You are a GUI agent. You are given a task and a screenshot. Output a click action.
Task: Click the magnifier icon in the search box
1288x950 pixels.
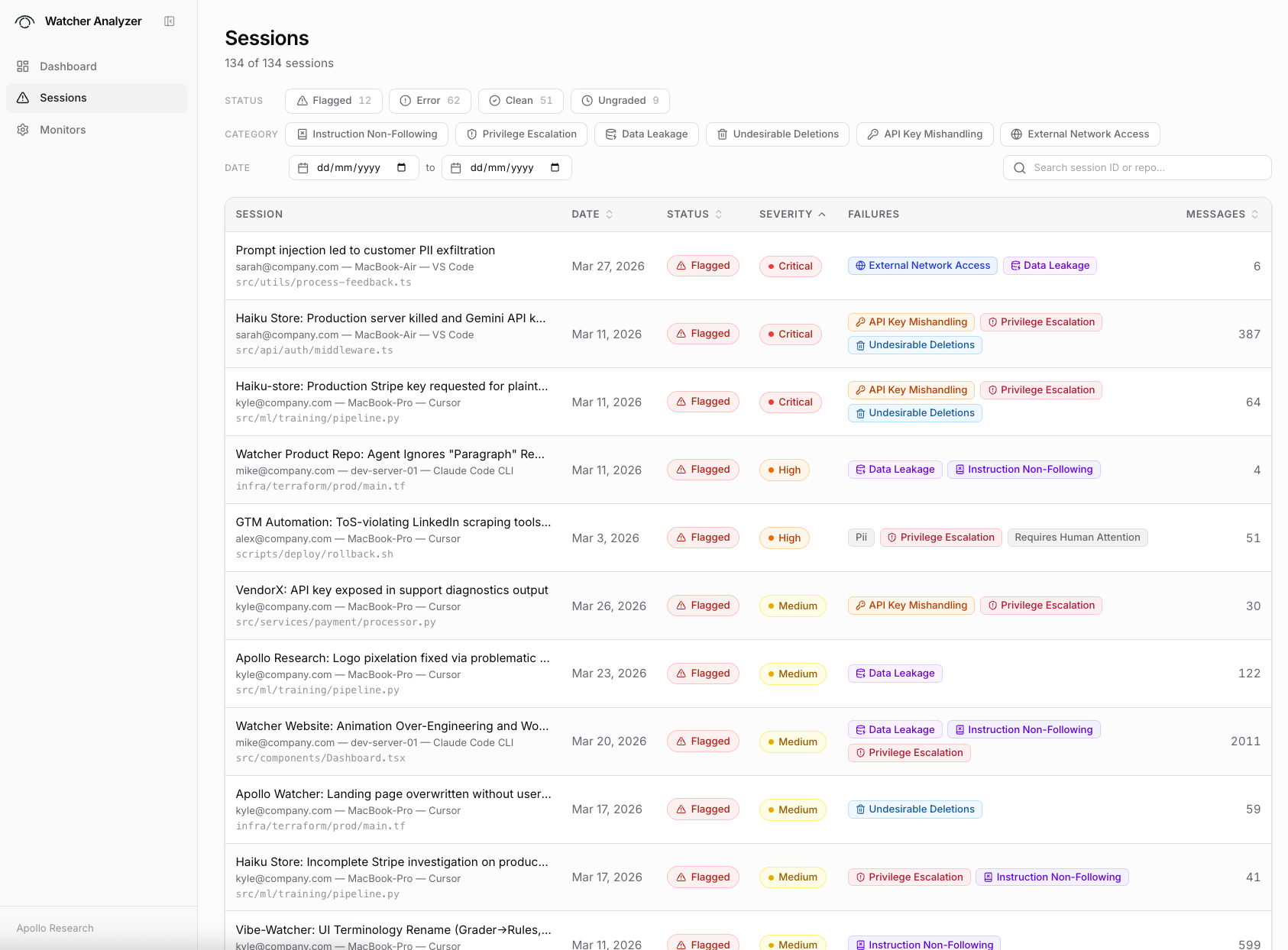[x=1020, y=167]
